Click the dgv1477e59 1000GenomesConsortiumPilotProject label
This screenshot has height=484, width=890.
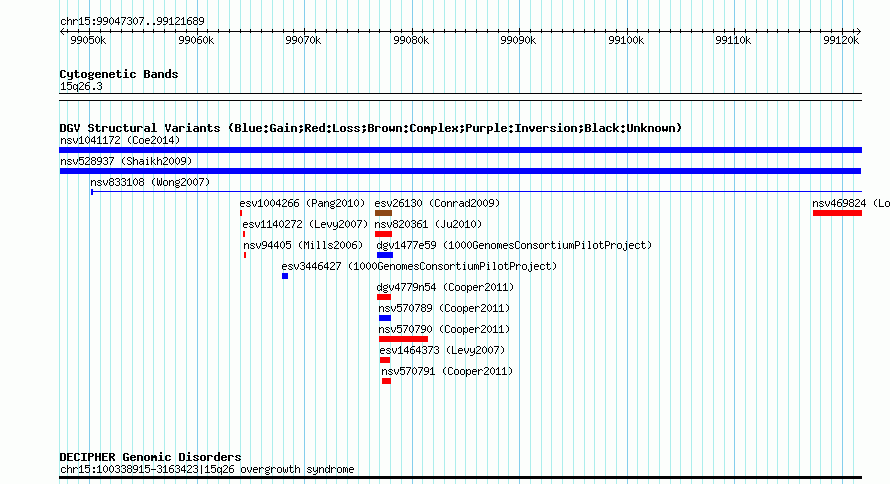pos(514,245)
